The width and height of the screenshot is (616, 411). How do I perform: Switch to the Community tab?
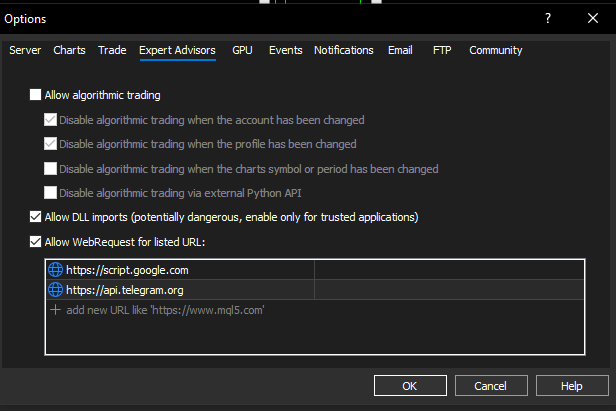[496, 50]
